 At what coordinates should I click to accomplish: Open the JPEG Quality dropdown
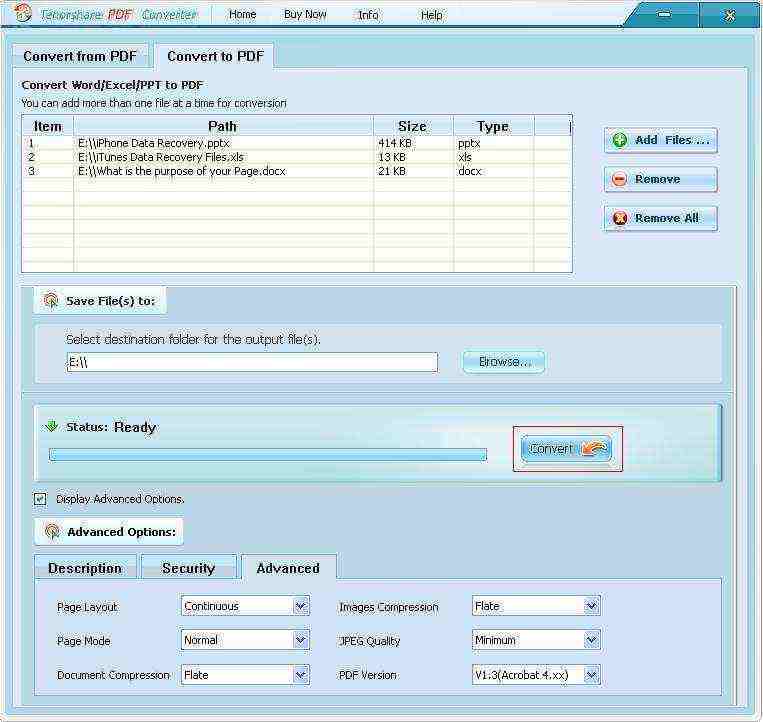click(536, 640)
